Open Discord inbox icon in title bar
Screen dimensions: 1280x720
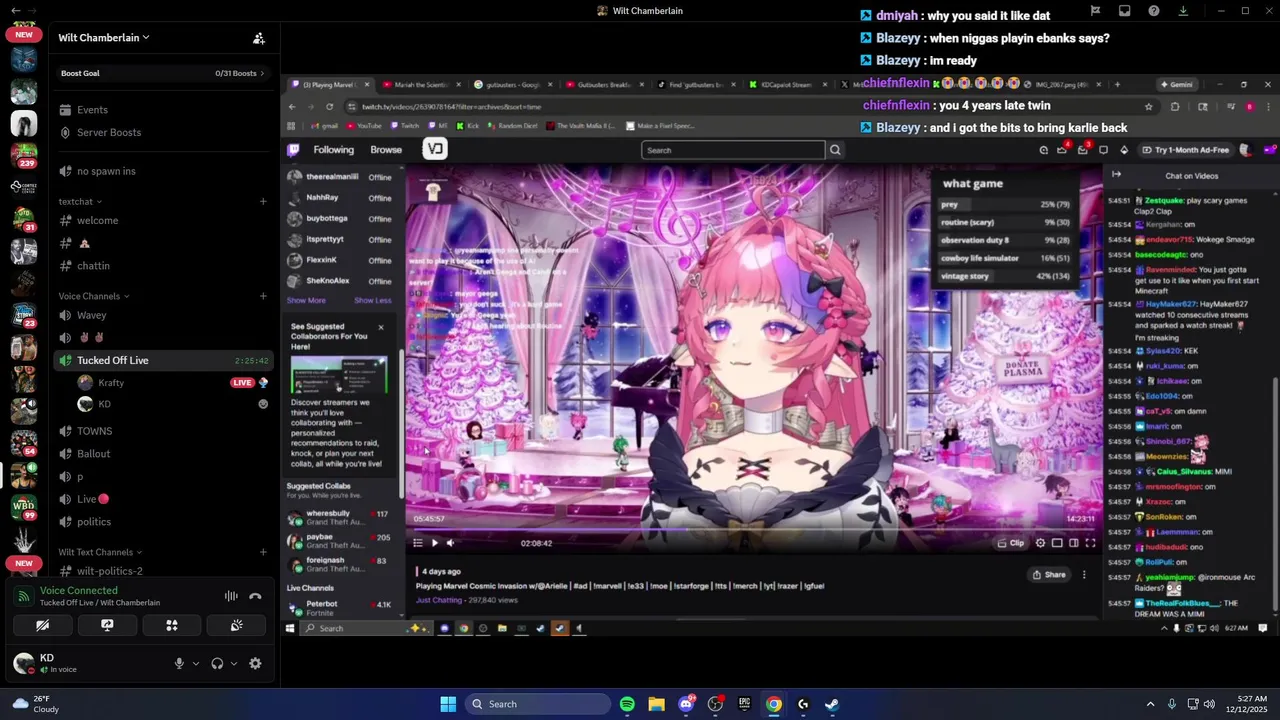pyautogui.click(x=1125, y=11)
